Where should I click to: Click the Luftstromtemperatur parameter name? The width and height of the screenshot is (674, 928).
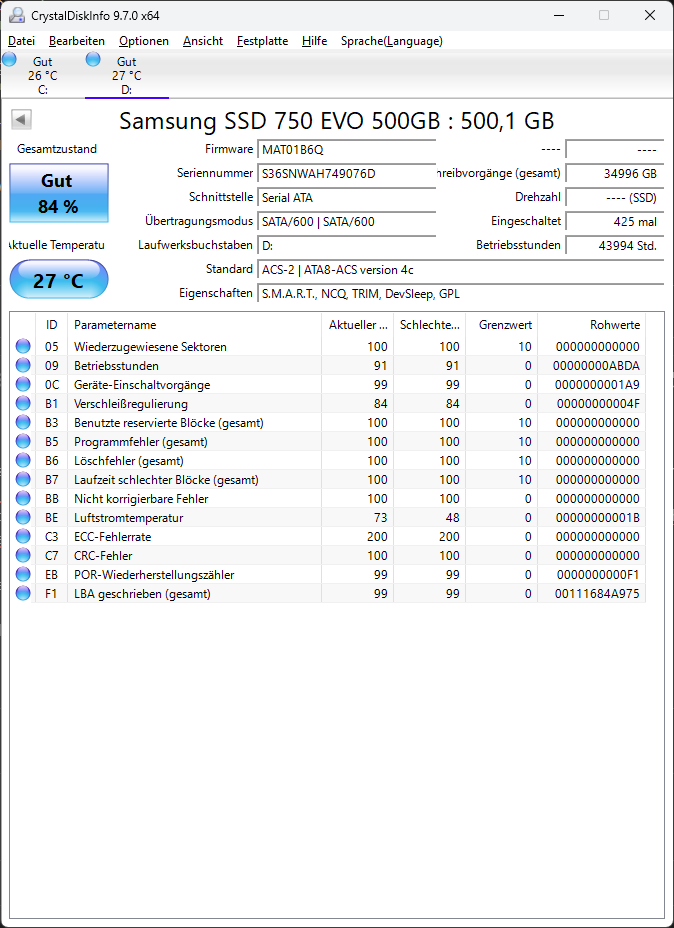point(128,518)
